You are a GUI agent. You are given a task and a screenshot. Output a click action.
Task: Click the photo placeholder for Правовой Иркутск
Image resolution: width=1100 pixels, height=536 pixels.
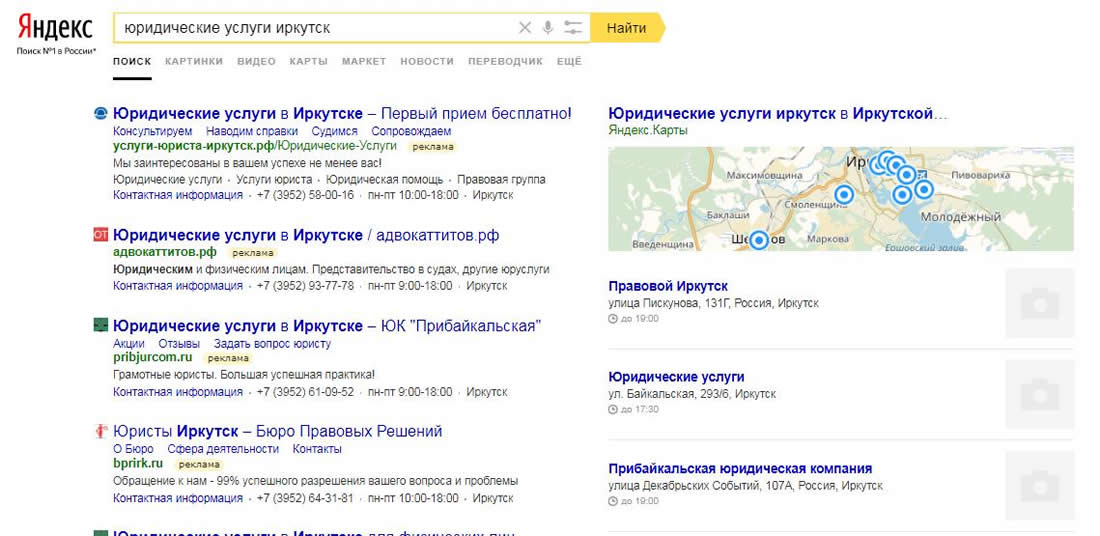click(1039, 302)
